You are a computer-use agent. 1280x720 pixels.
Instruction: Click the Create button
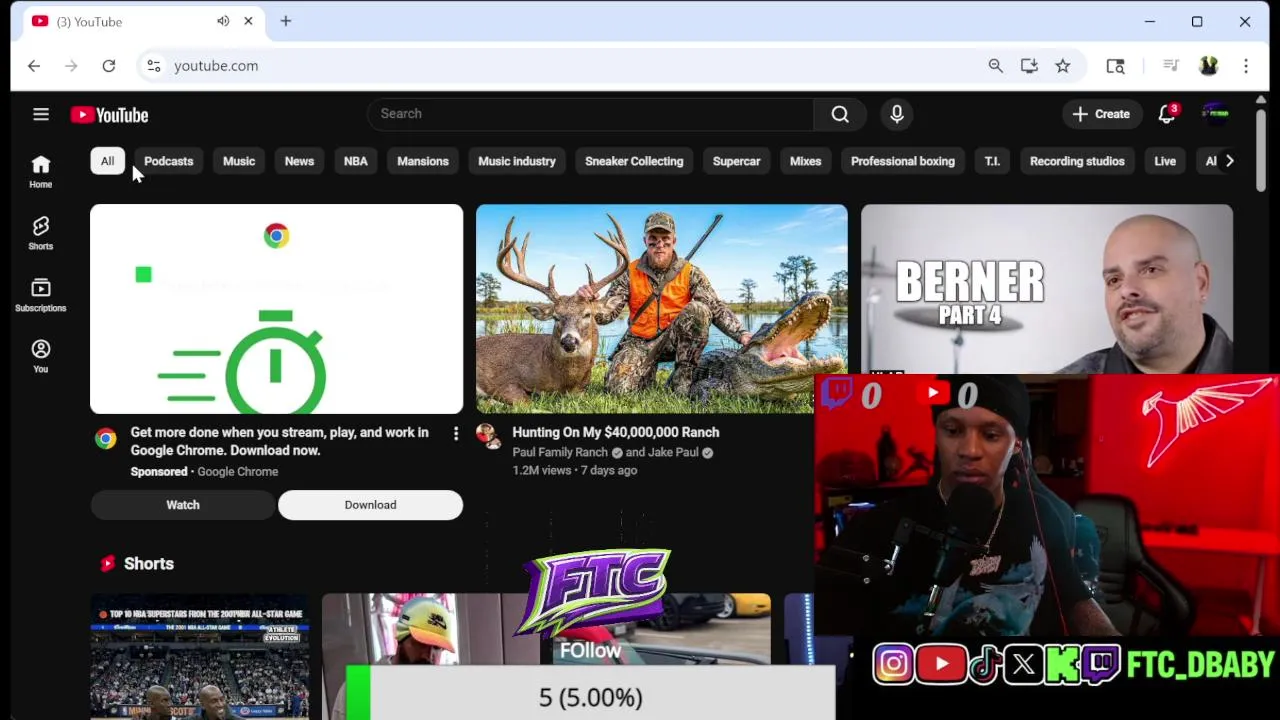point(1101,114)
